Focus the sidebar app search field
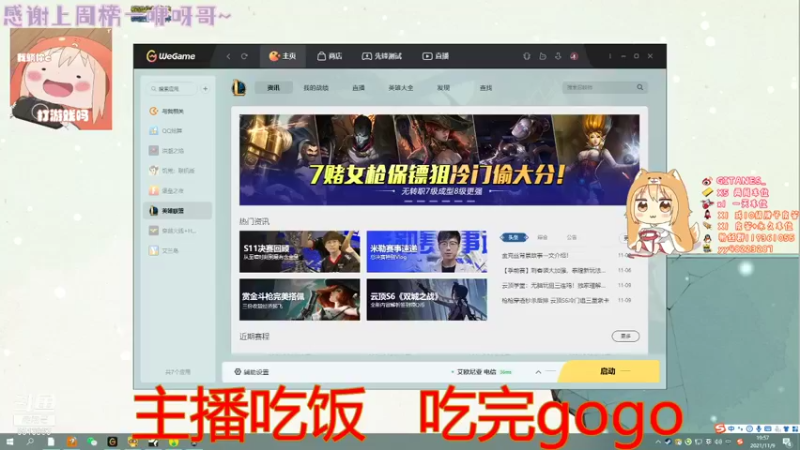800x450 pixels. point(171,89)
